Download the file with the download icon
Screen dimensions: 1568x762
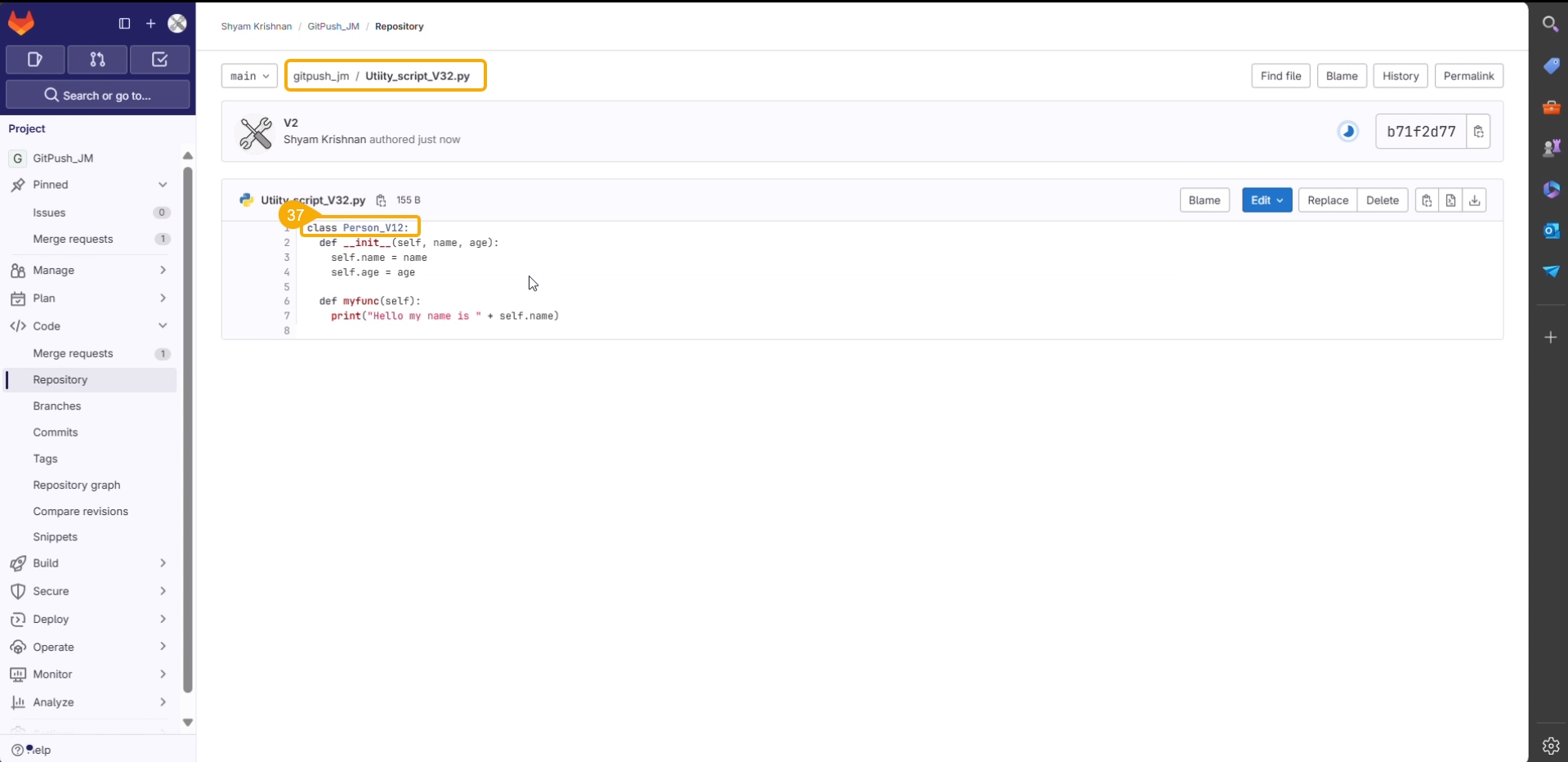tap(1475, 200)
